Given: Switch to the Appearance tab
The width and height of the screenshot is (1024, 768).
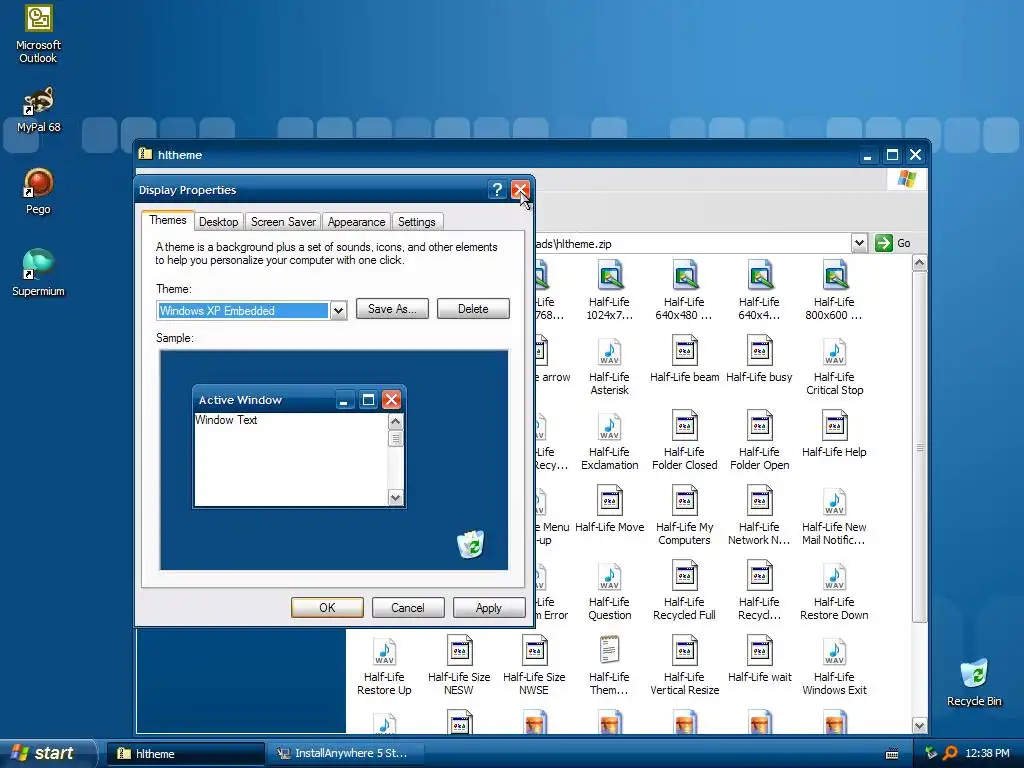Looking at the screenshot, I should 356,222.
